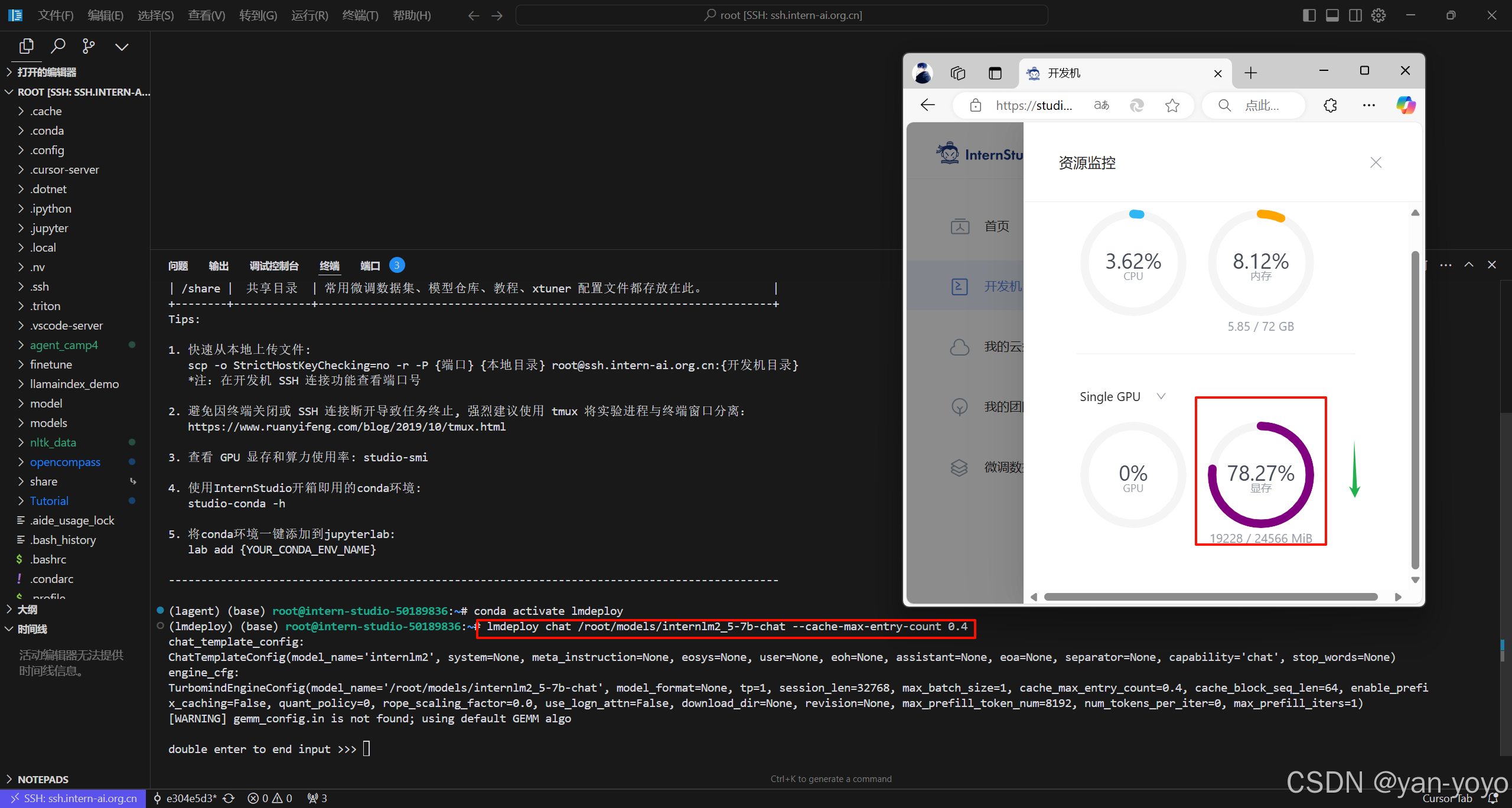Toggle the bottom panel visibility
Screen dimensions: 1512x808
(1332, 15)
